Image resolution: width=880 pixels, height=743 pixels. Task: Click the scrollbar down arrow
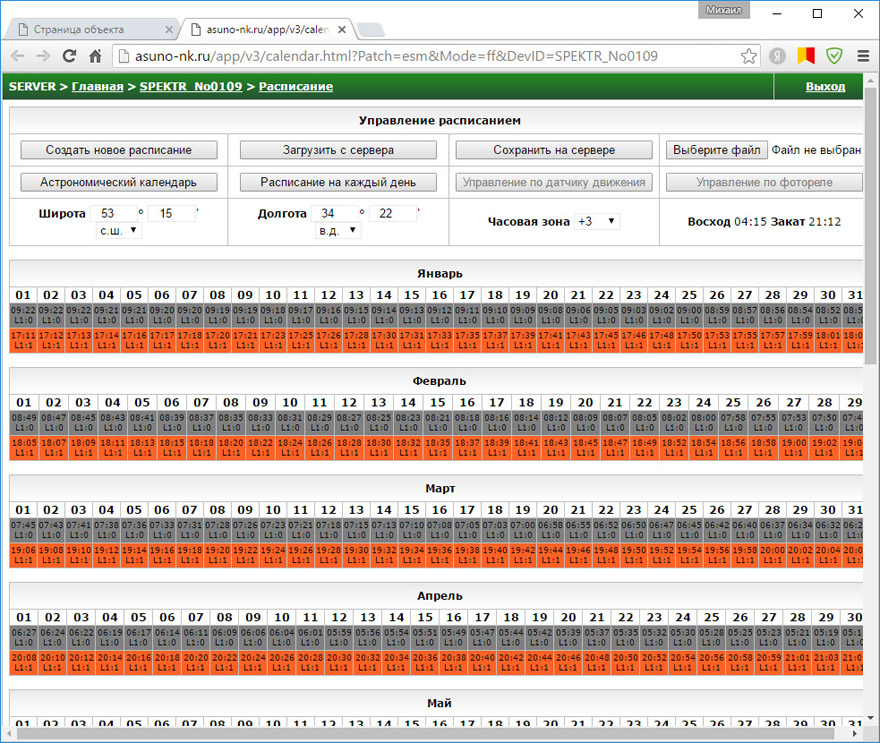coord(870,718)
